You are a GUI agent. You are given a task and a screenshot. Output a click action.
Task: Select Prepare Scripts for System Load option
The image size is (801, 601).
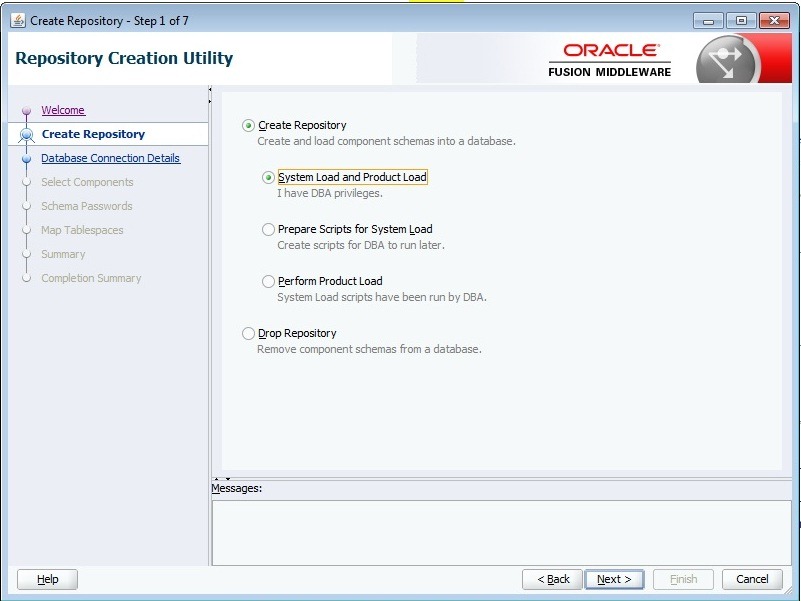point(268,230)
